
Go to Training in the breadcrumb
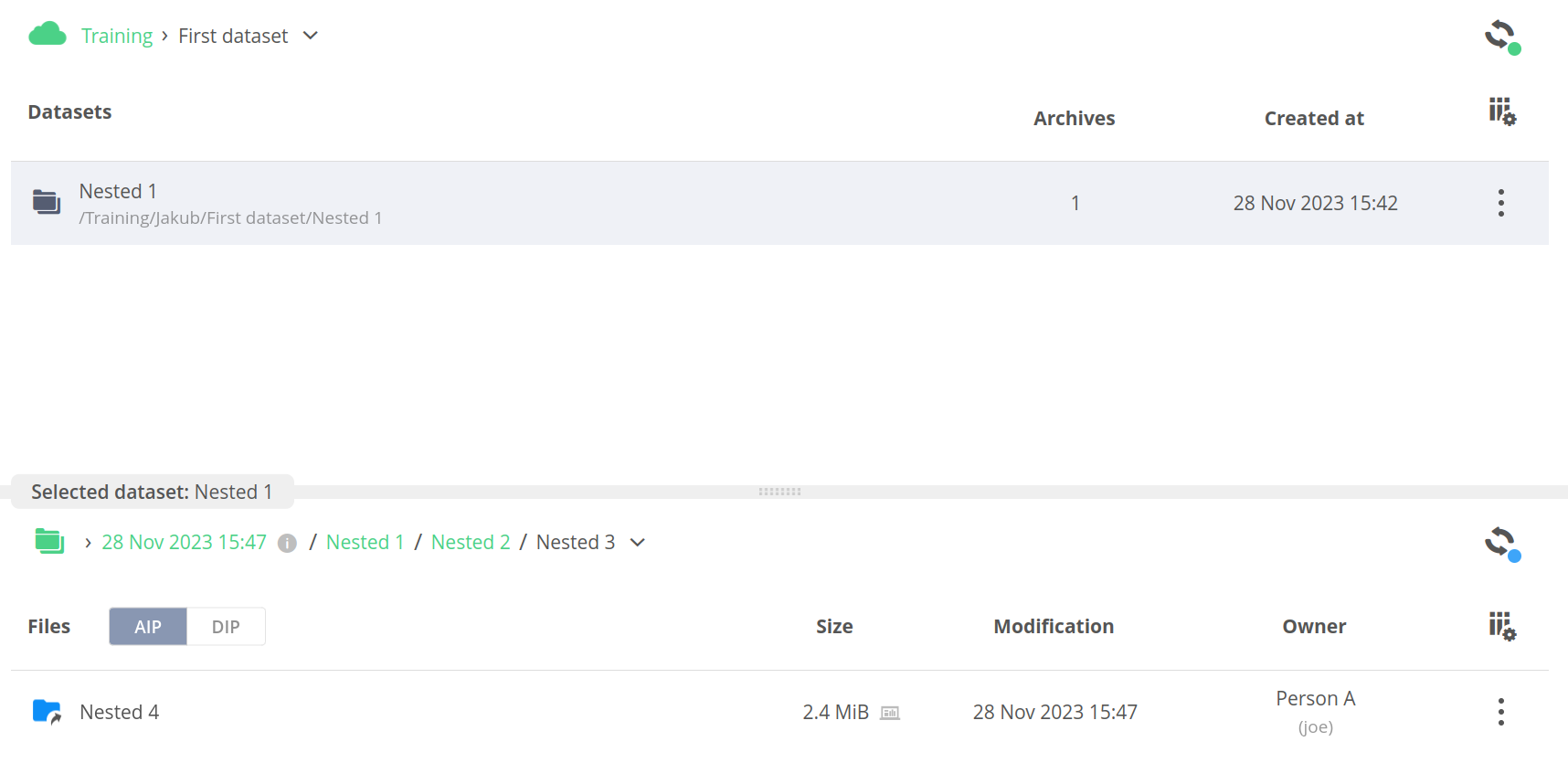117,36
